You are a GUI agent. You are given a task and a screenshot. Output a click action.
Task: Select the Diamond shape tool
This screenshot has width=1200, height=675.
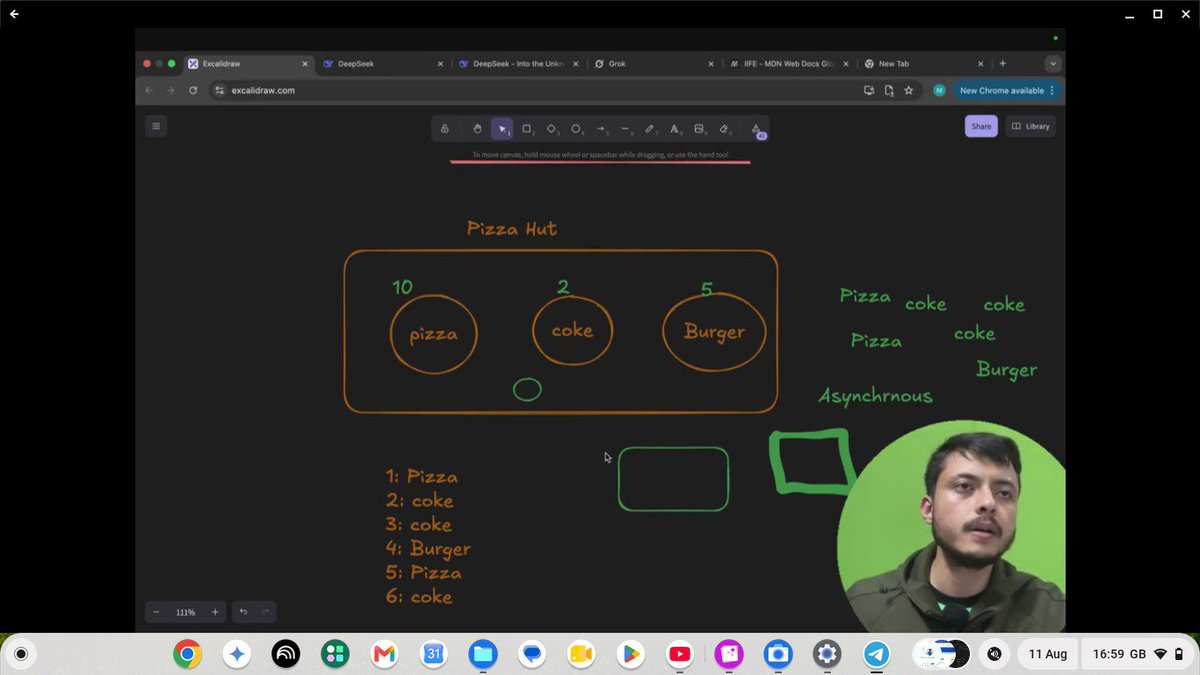click(551, 128)
